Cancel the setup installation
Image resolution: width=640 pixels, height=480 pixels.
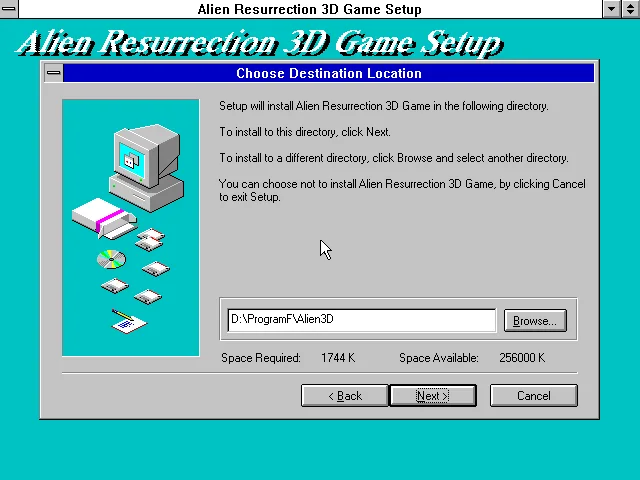(x=533, y=396)
